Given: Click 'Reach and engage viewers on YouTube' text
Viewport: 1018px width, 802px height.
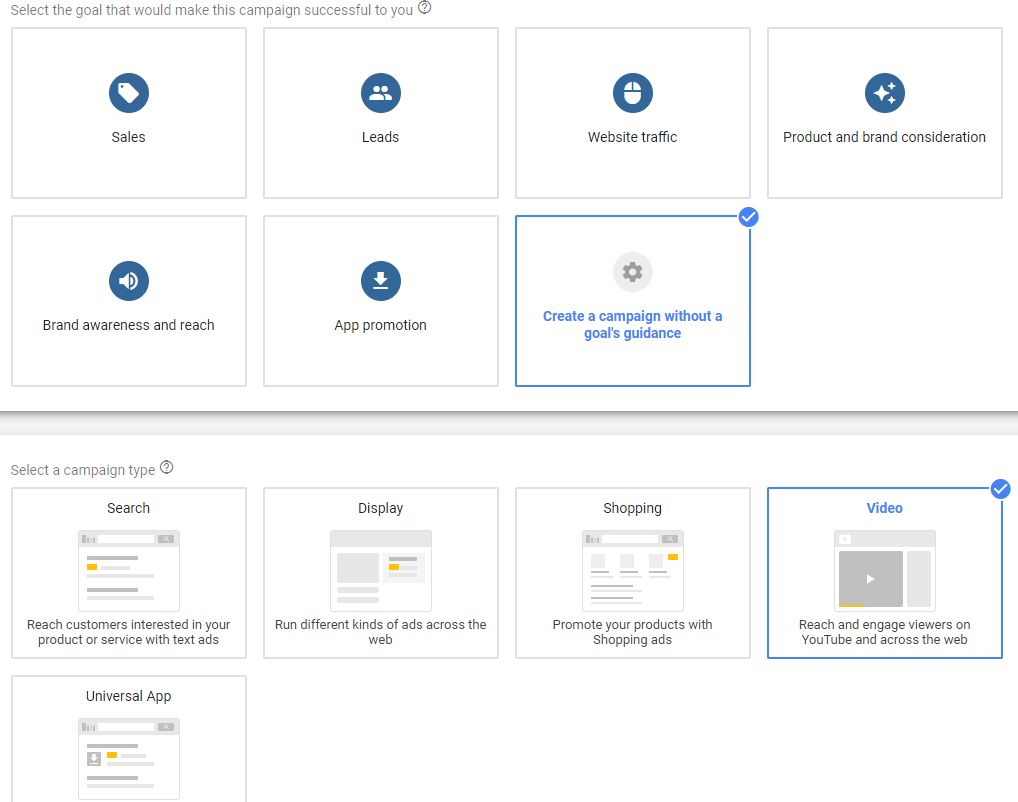Looking at the screenshot, I should tap(884, 632).
